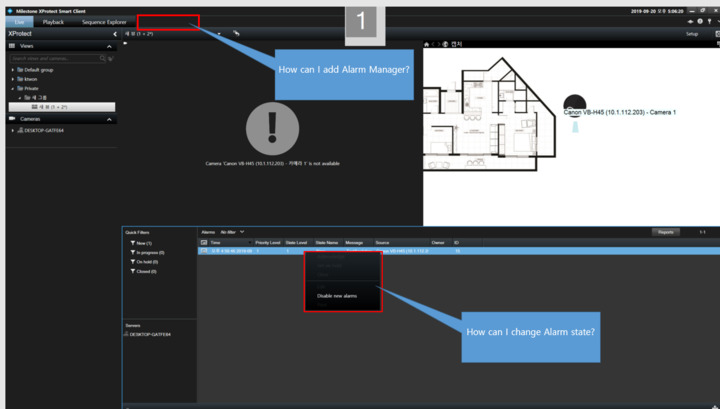Screen dimensions: 720x409
Task: Click the Setup button
Action: (x=691, y=33)
